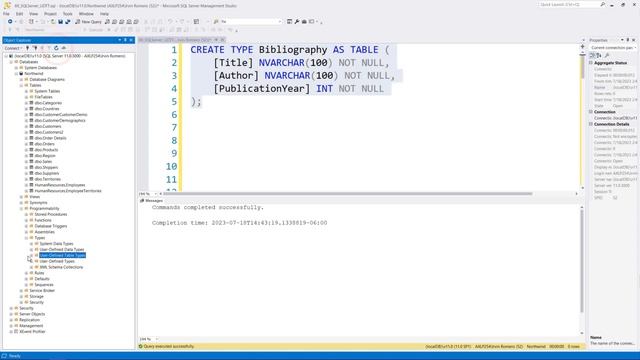Expand the Database Diagrams folder
The image size is (640, 360).
[x=21, y=80]
